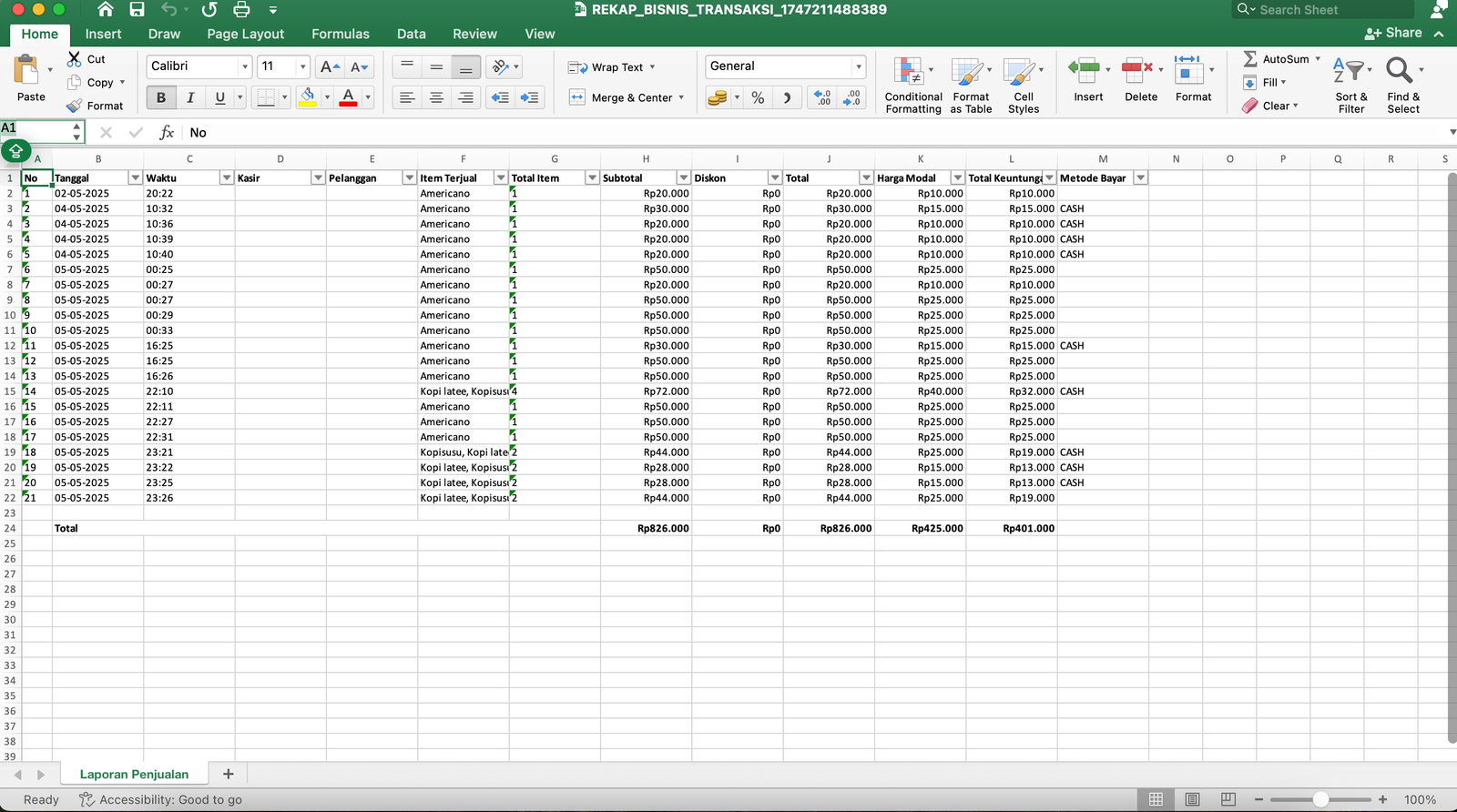Open Cell Styles gallery
Screen dimensions: 1457x812
tap(1024, 85)
